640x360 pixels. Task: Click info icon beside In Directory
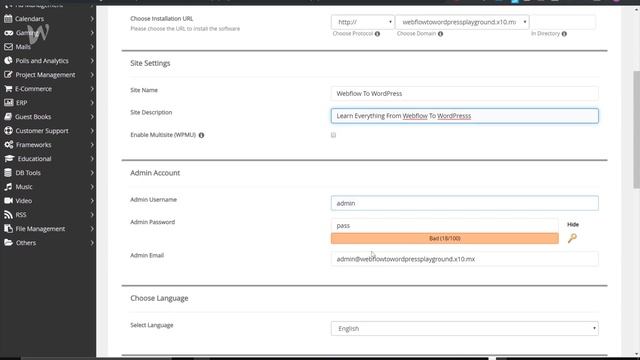[564, 34]
